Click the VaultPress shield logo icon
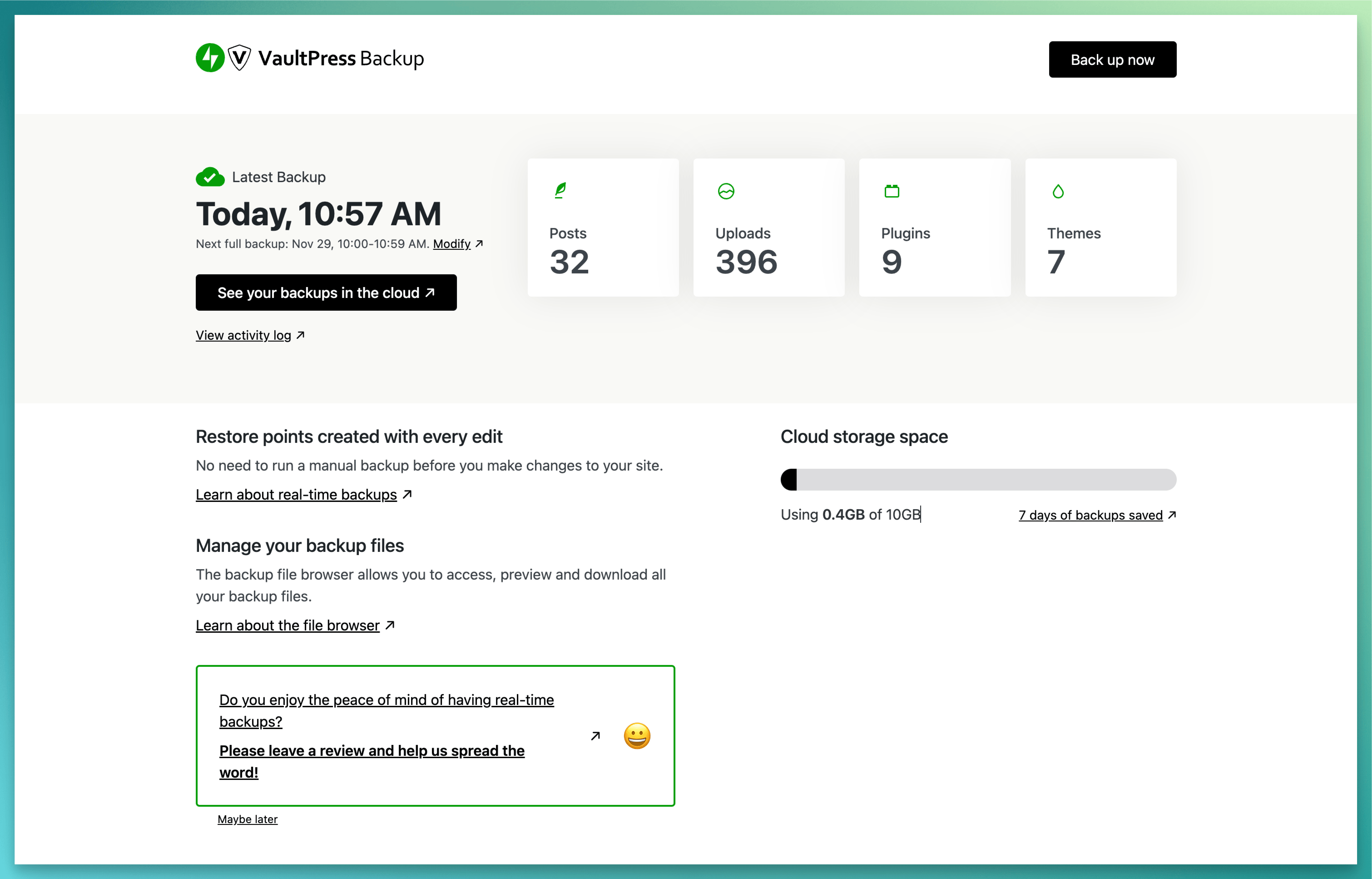The image size is (1372, 879). 239,58
